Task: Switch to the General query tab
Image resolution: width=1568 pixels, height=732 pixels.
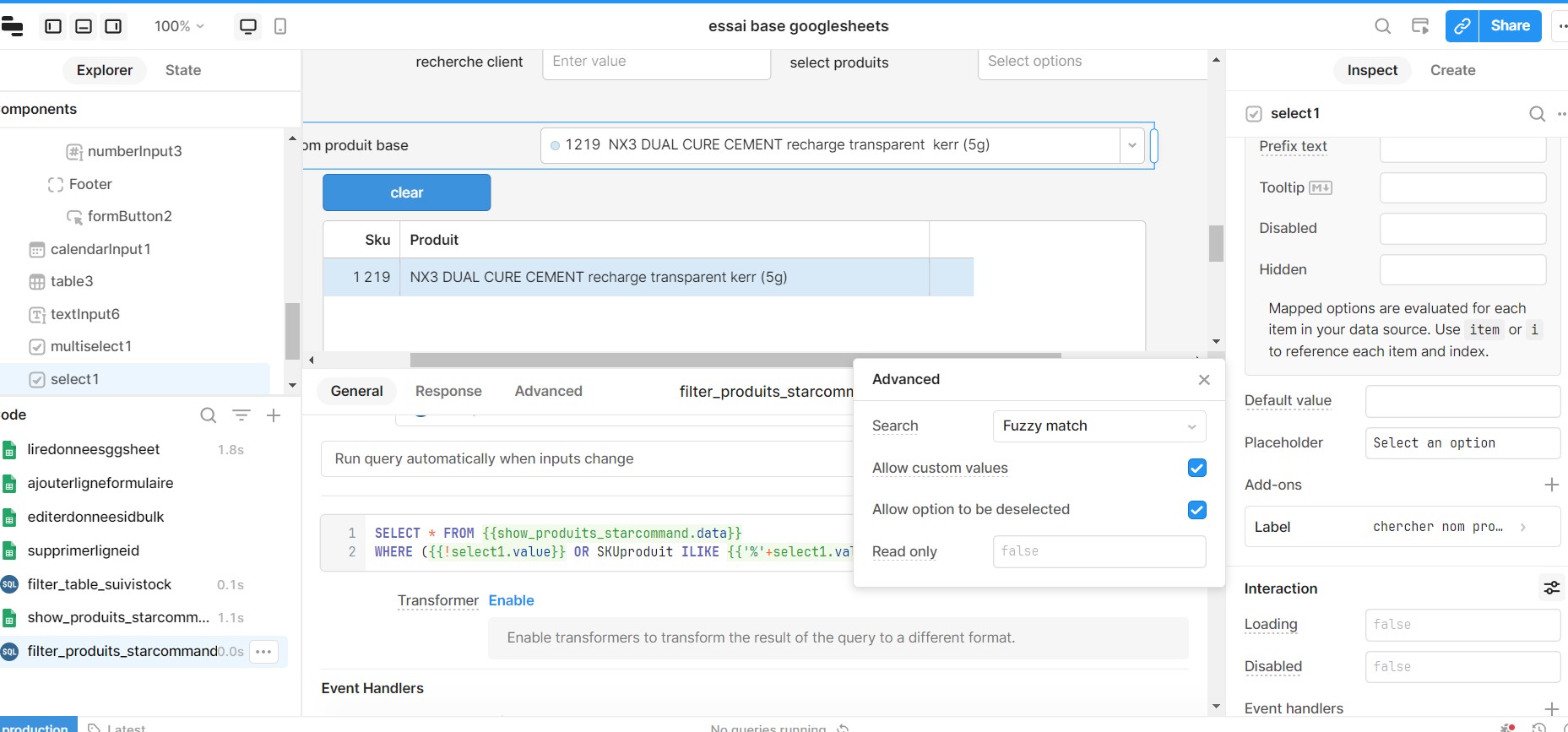Action: [x=356, y=391]
